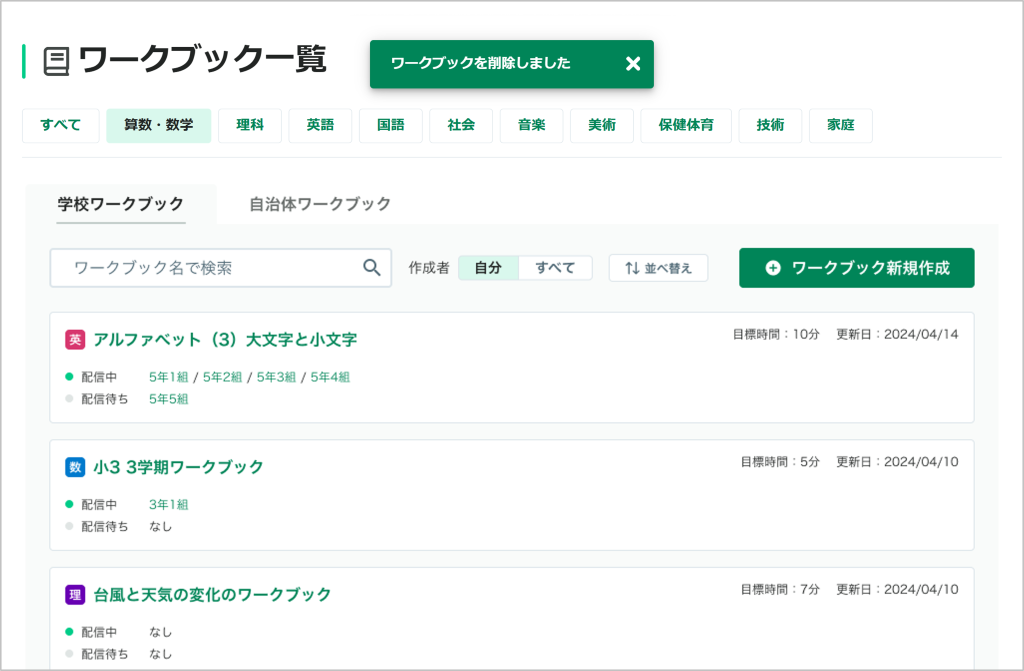Set 作成者 filter to すべて

[556, 268]
